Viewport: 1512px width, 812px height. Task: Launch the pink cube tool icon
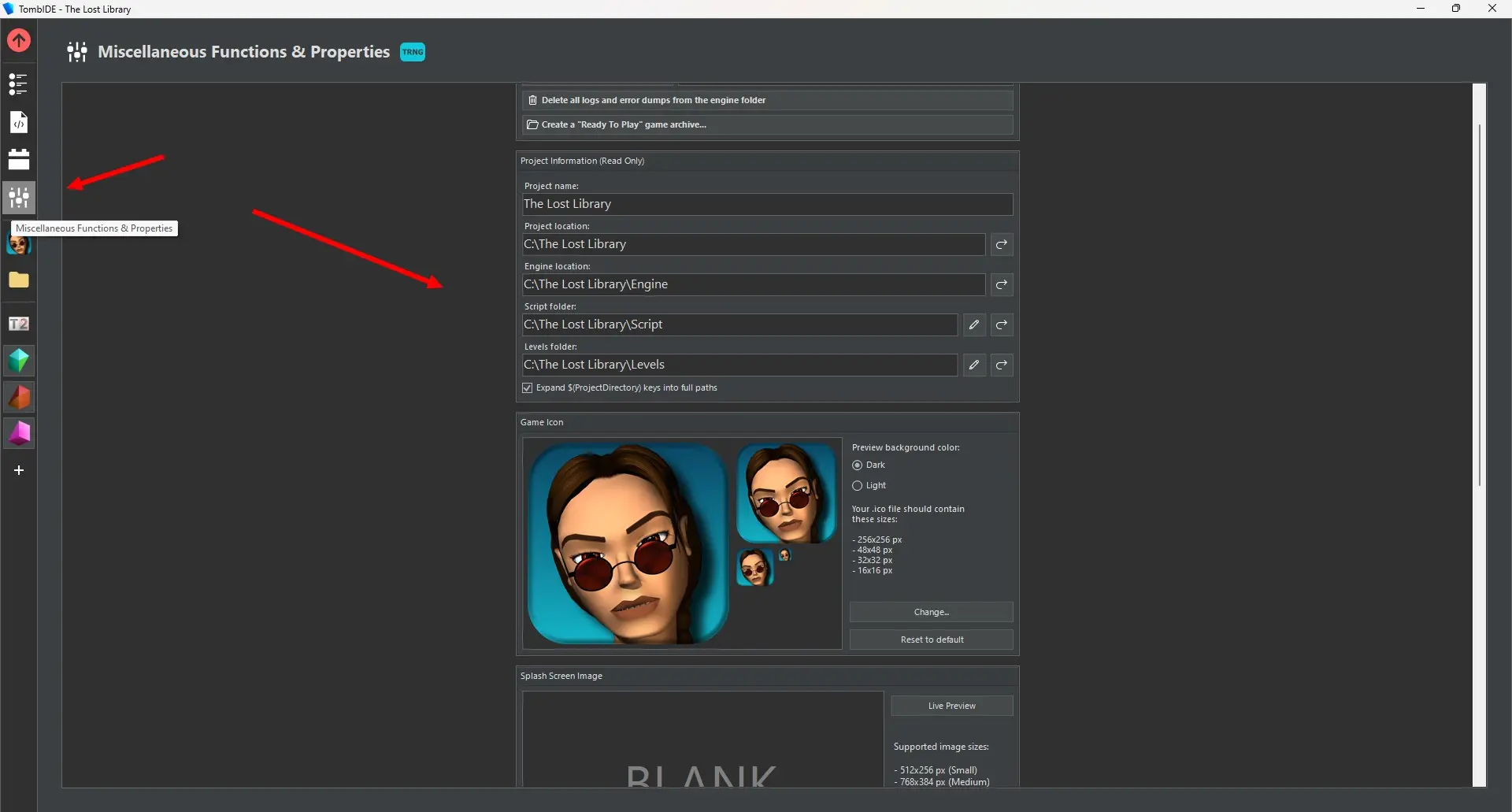[19, 433]
